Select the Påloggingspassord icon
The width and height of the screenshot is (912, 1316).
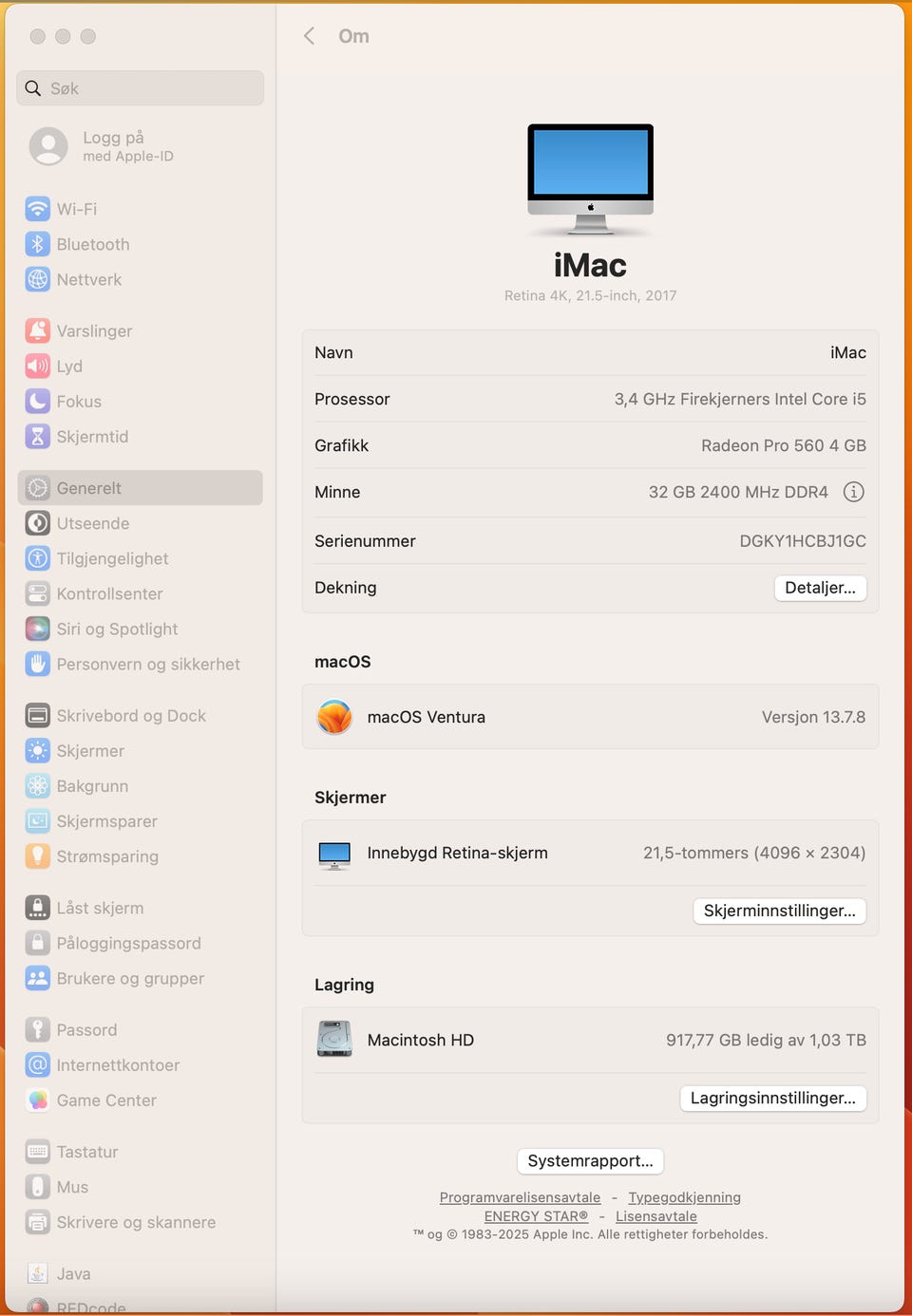tap(37, 943)
